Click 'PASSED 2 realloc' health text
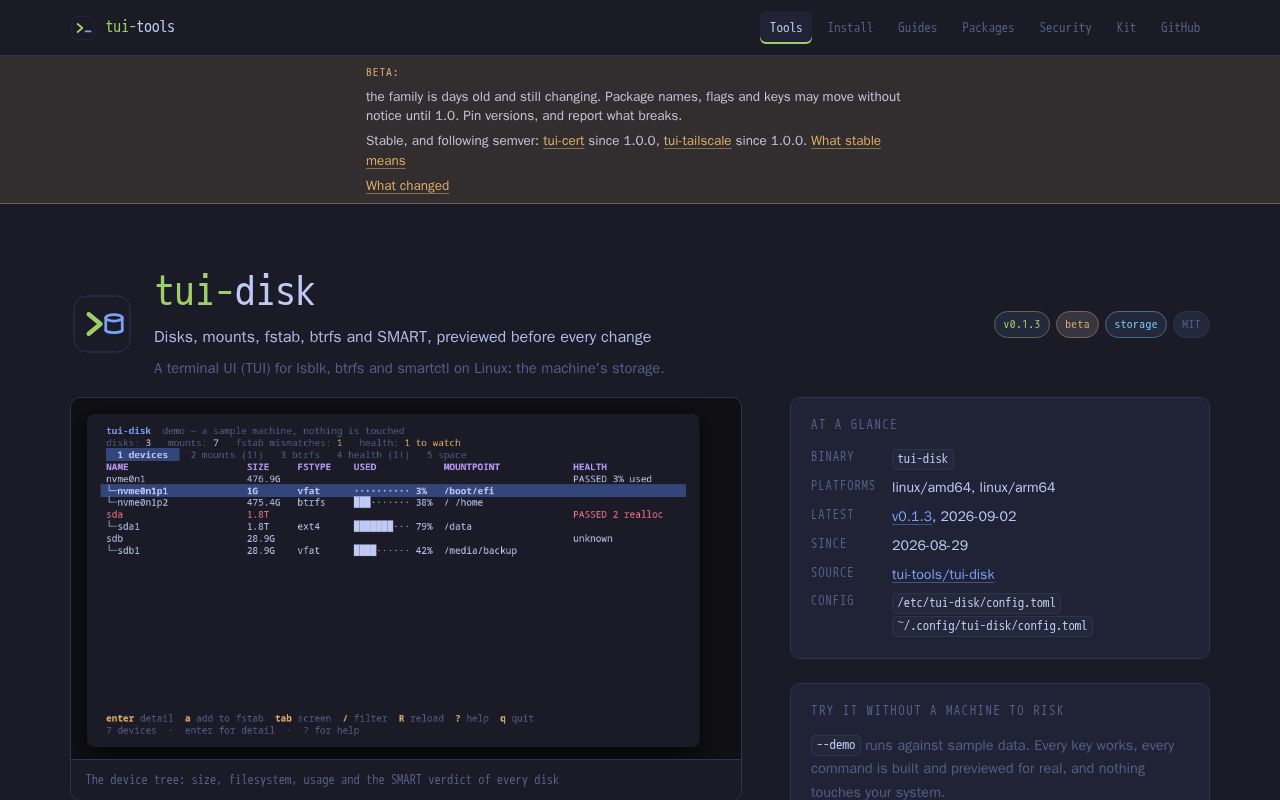The image size is (1280, 800). pos(618,515)
